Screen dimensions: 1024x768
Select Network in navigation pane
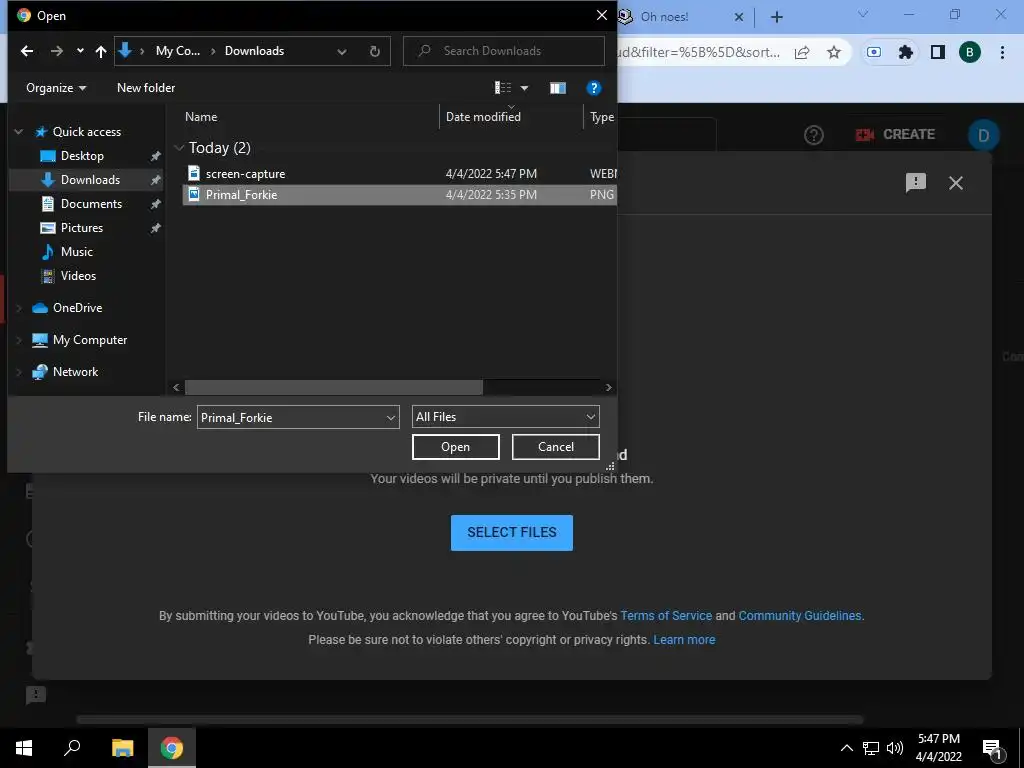(x=75, y=372)
